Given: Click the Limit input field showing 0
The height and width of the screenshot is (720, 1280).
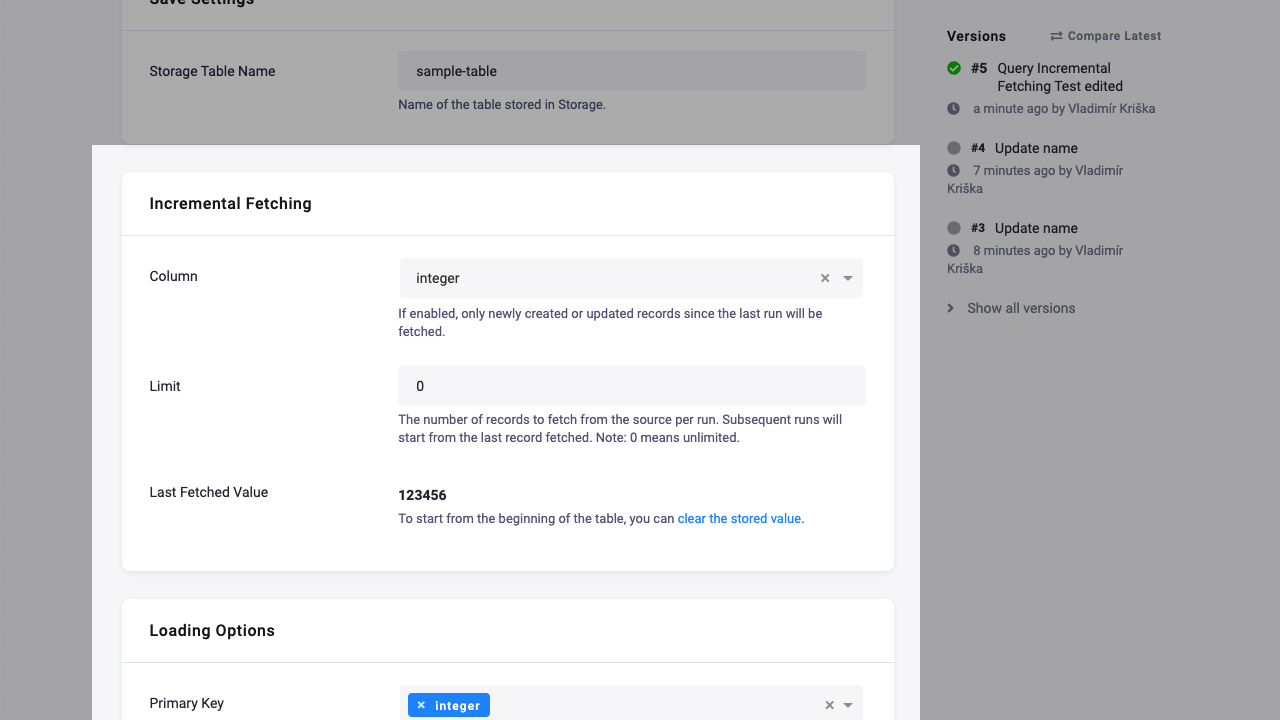Looking at the screenshot, I should [631, 386].
